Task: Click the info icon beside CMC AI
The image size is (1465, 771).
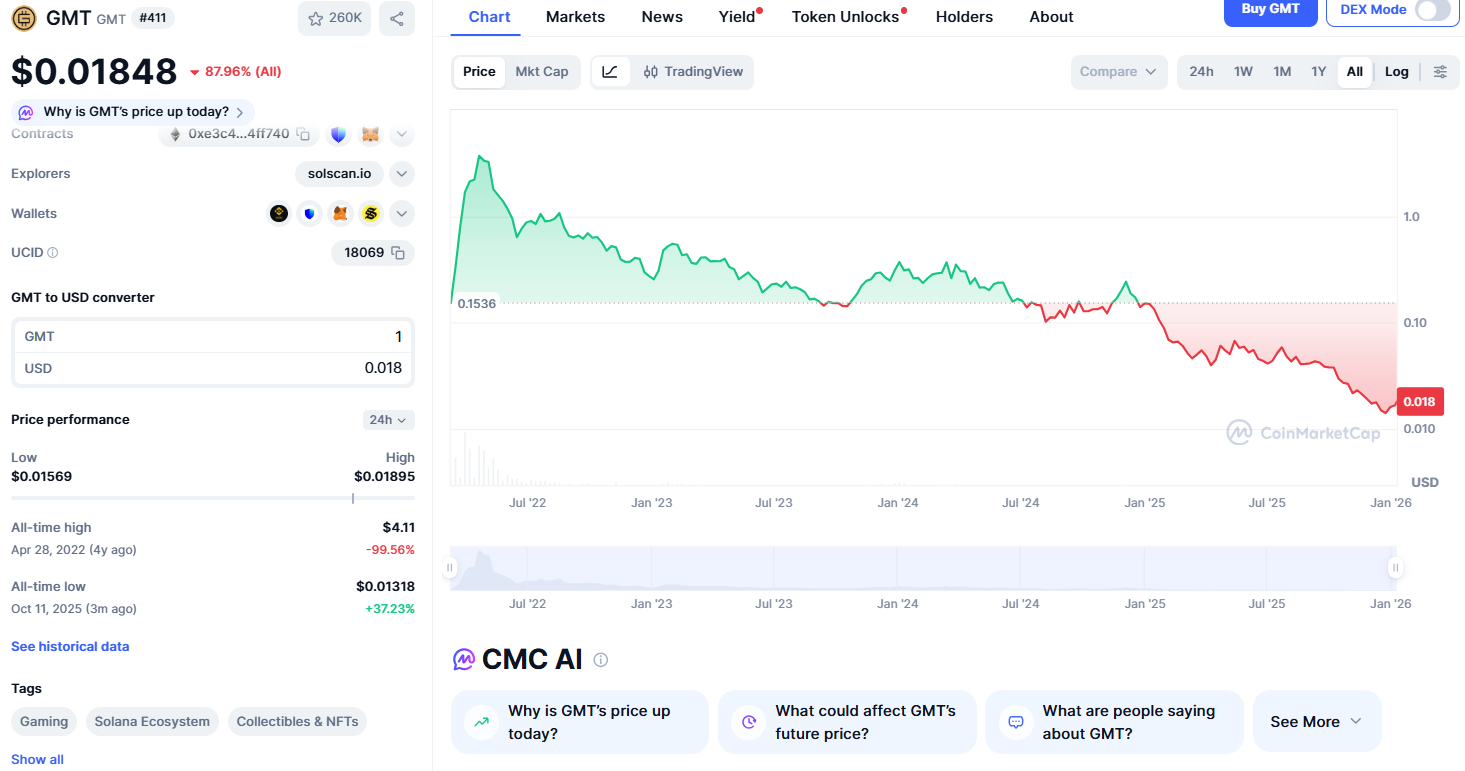Action: [600, 660]
